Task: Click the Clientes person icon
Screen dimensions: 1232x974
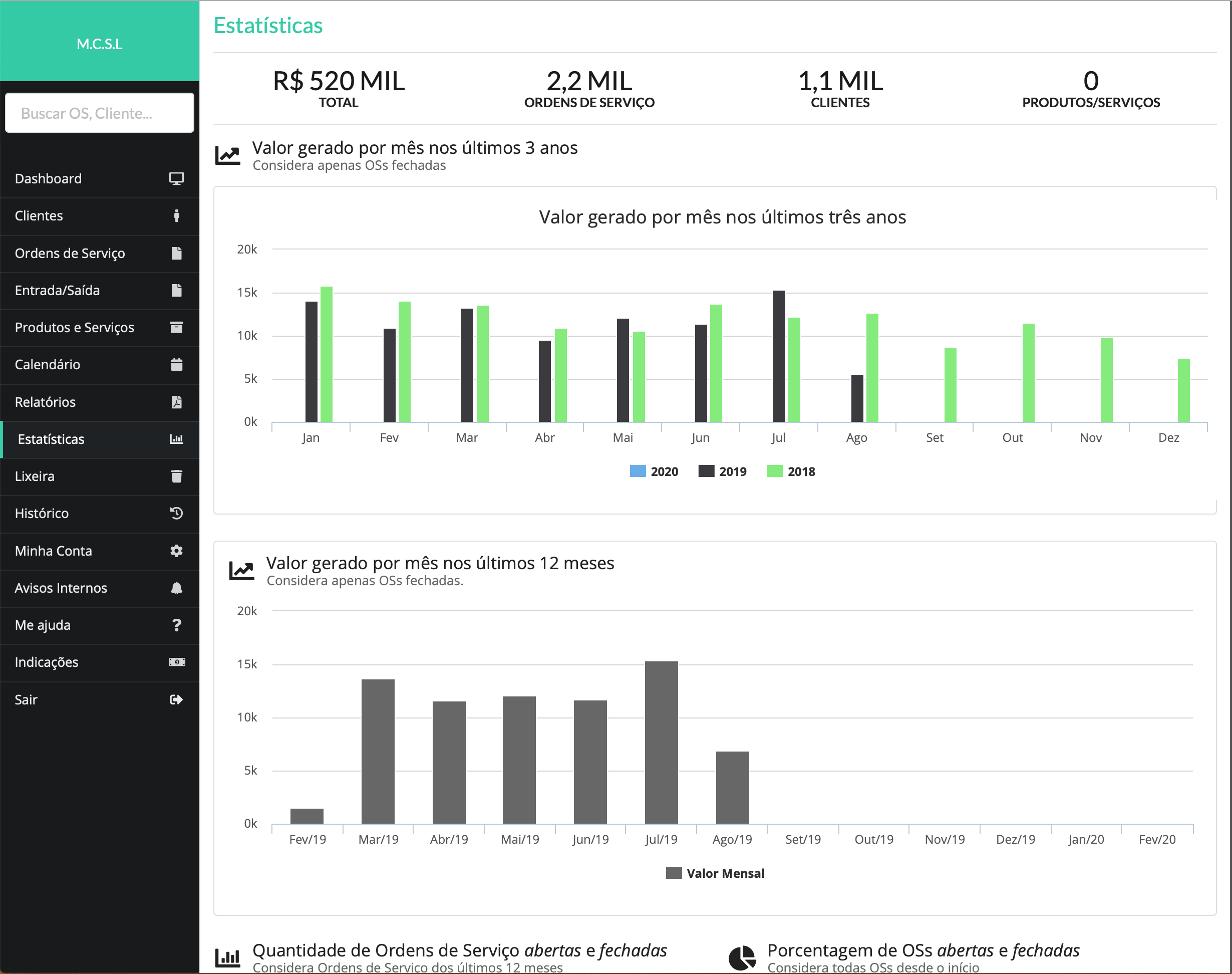Action: point(176,215)
